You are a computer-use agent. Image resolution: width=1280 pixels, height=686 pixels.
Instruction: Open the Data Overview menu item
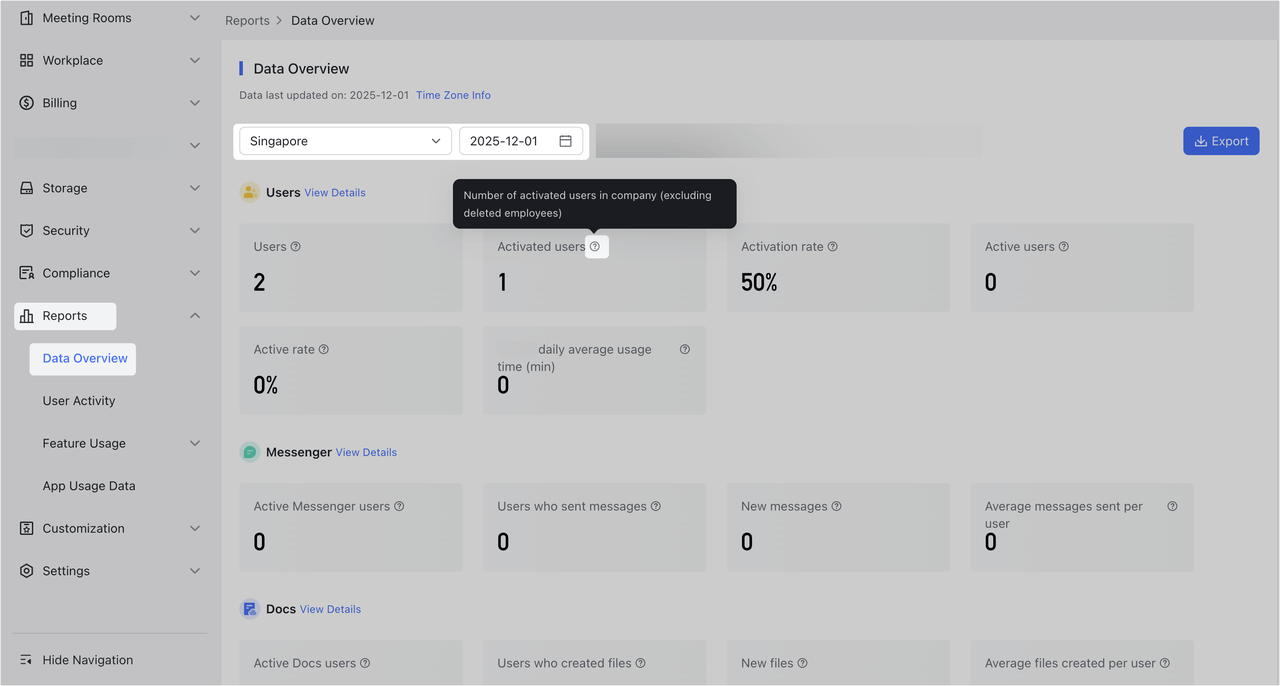point(85,358)
